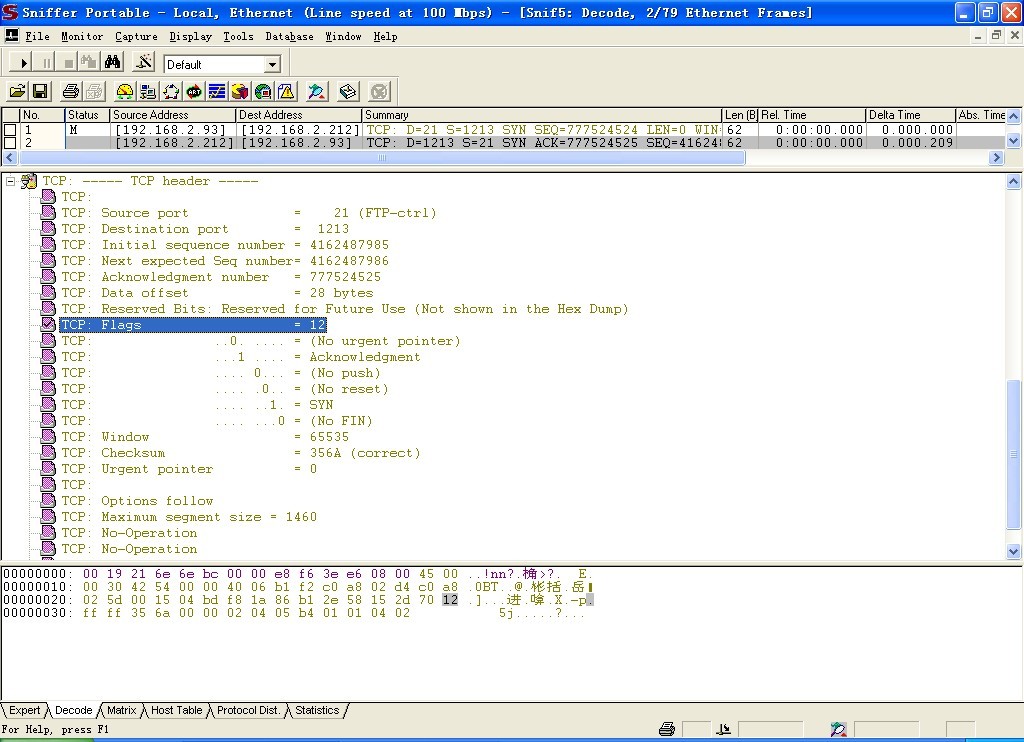
Task: Open the Monitor menu
Action: tap(82, 37)
